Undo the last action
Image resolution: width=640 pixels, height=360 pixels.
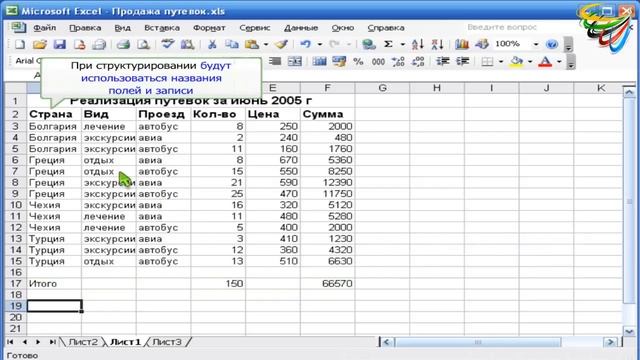305,44
